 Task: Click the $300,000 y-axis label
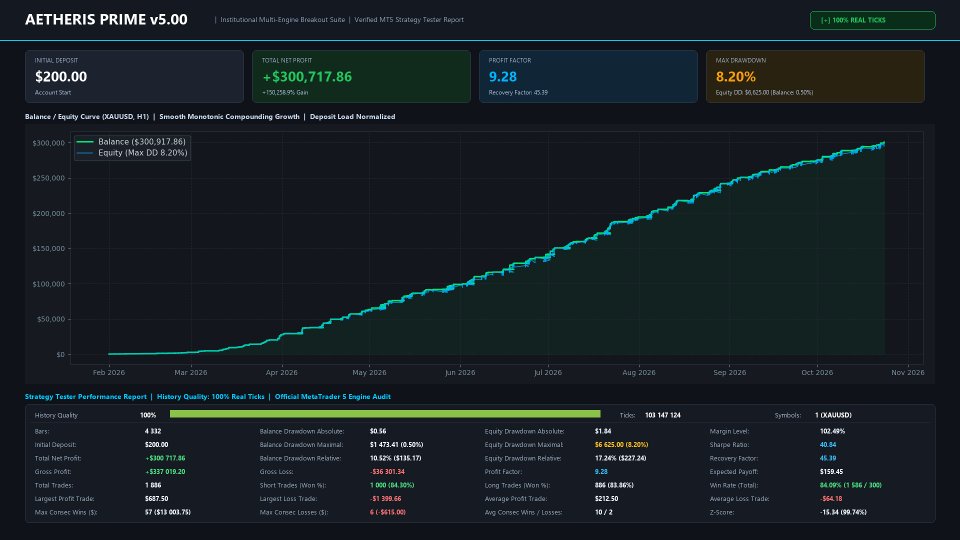point(48,143)
